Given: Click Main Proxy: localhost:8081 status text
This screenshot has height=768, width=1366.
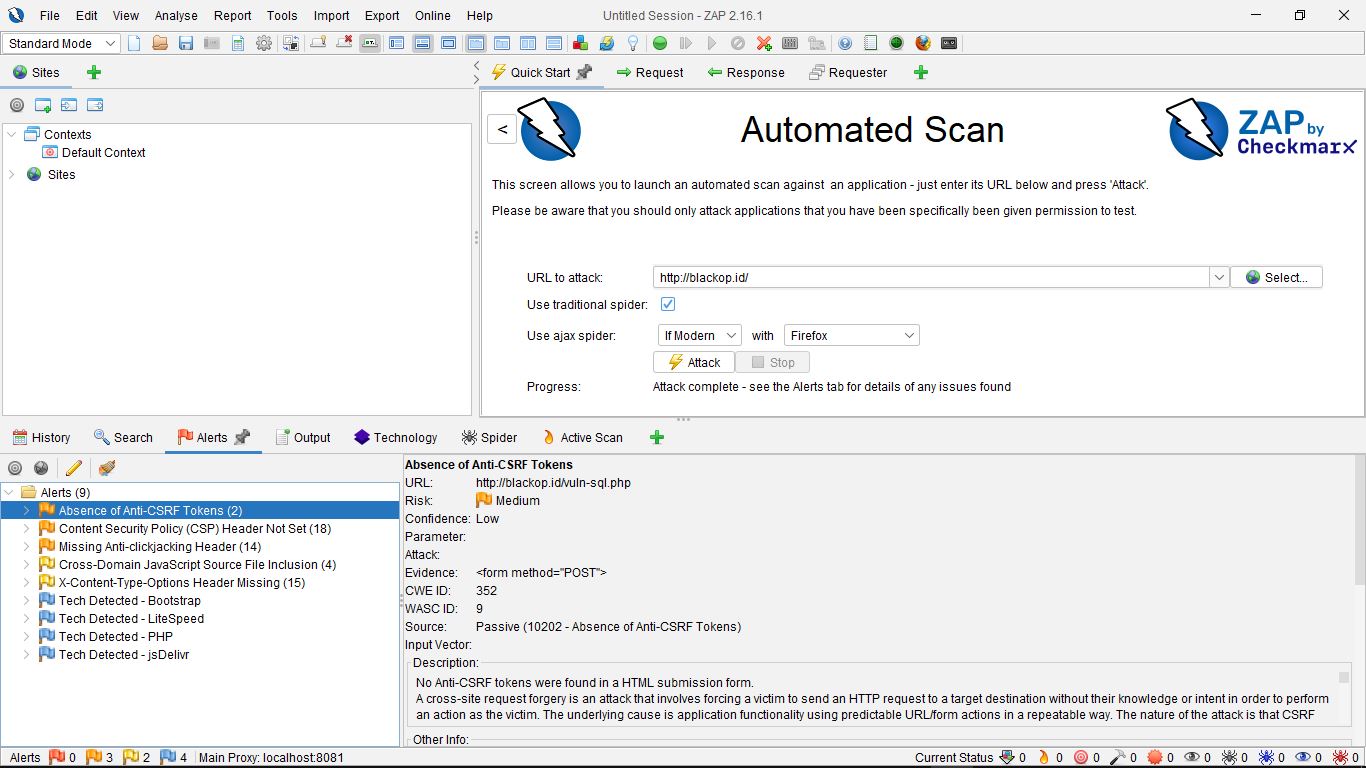Looking at the screenshot, I should (x=271, y=757).
